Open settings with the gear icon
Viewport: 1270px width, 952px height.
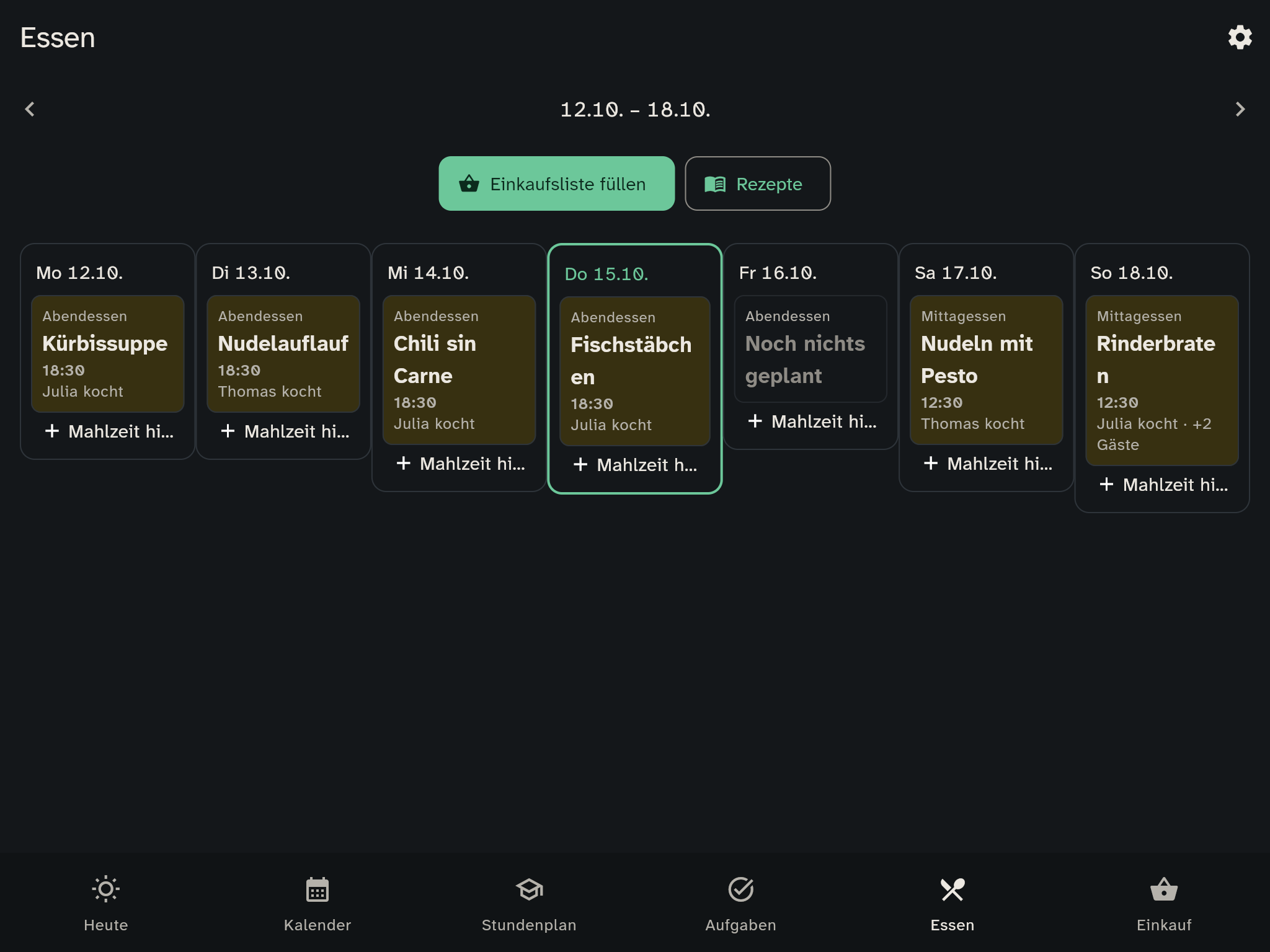[1240, 37]
